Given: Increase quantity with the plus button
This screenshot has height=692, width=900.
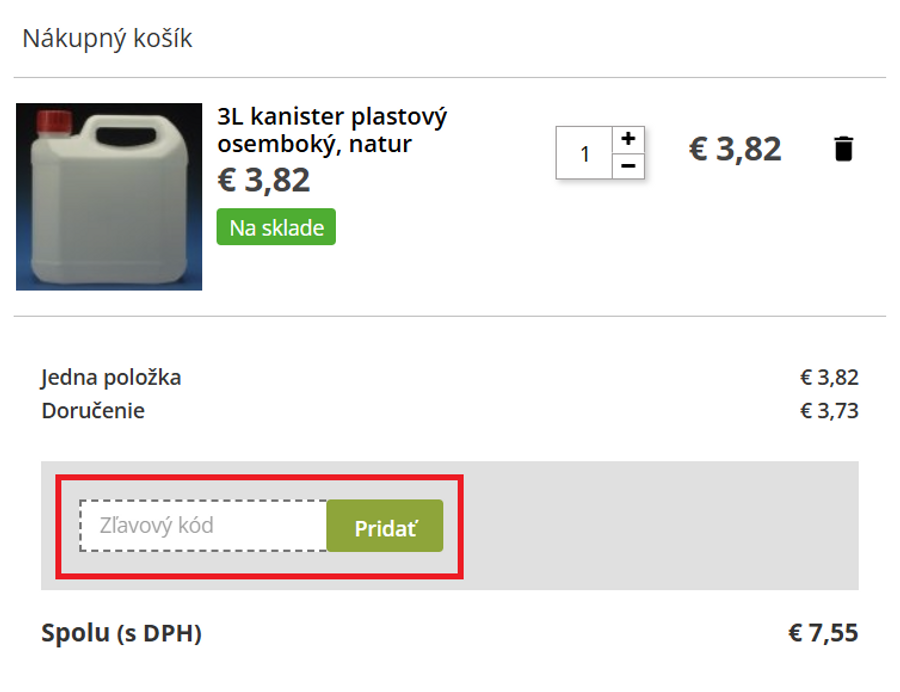Looking at the screenshot, I should coord(628,139).
